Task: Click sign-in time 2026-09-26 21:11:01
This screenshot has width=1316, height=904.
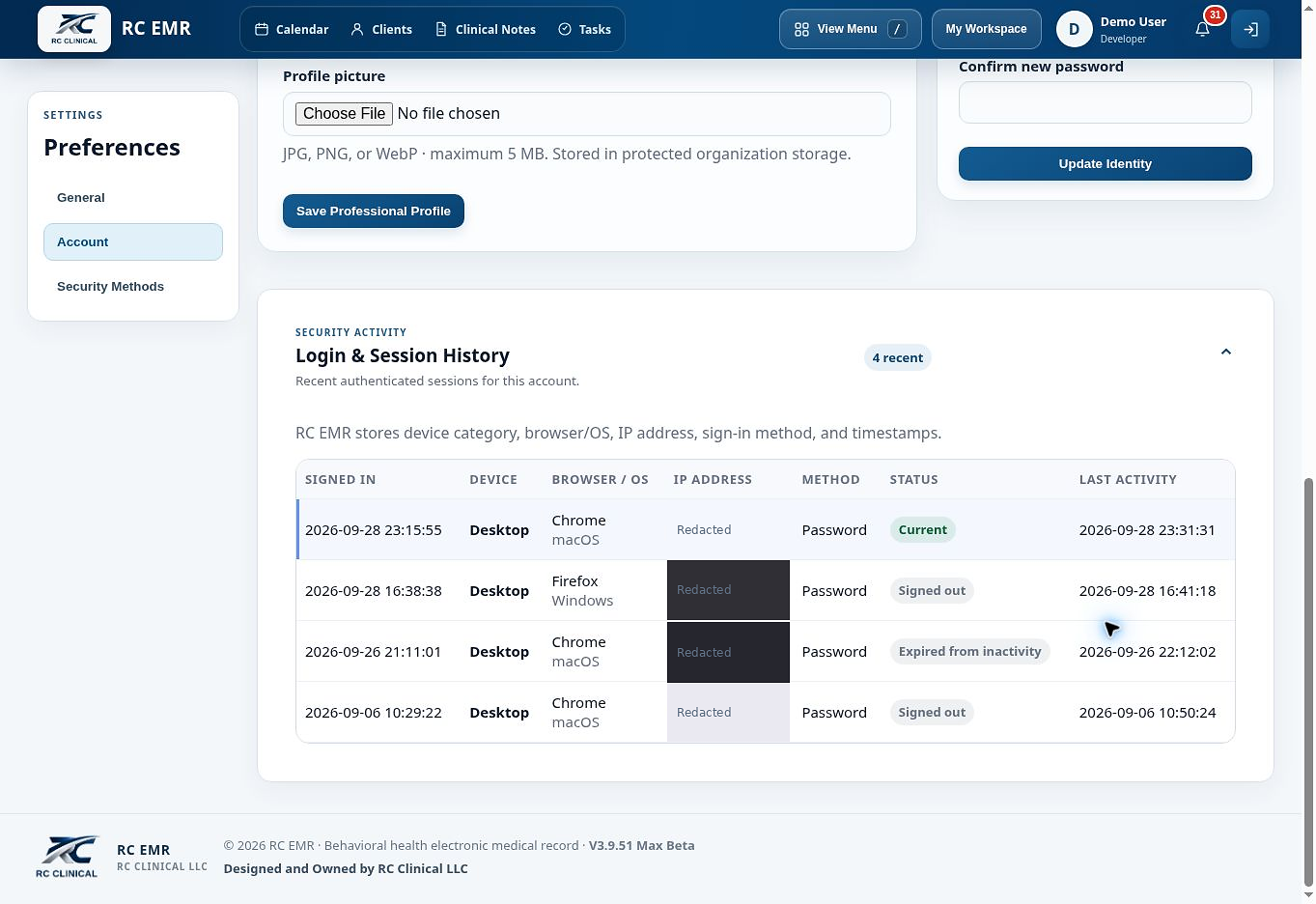Action: point(373,651)
